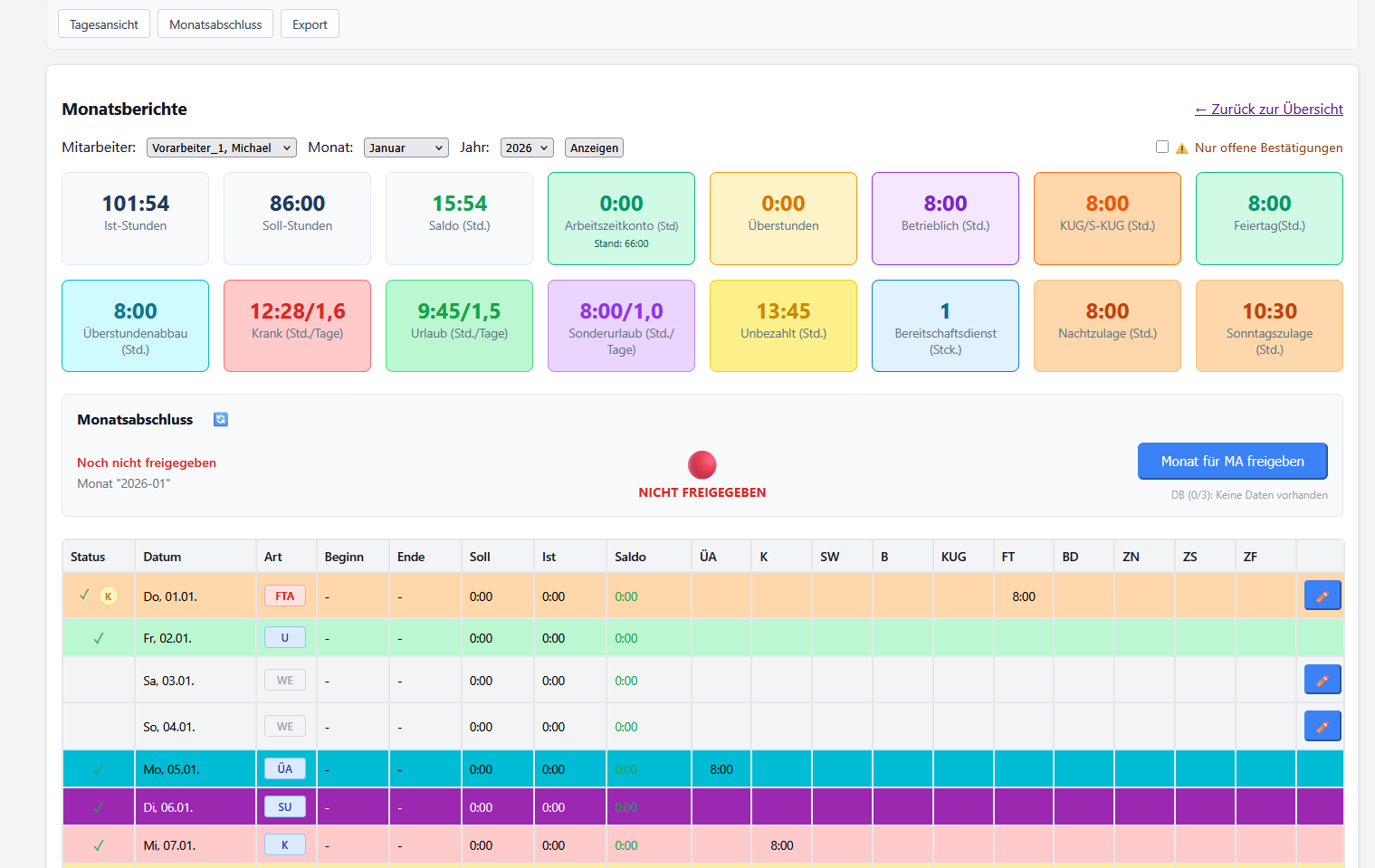Select the Arbeitszeitkonto summary card
The height and width of the screenshot is (868, 1375).
[x=621, y=218]
